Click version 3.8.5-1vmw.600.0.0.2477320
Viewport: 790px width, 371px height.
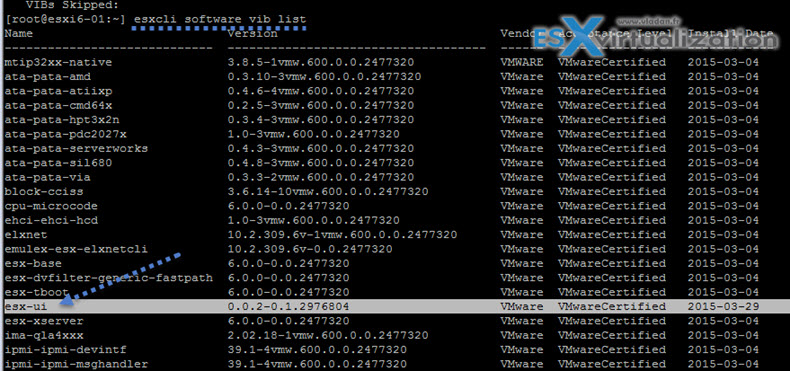[320, 63]
